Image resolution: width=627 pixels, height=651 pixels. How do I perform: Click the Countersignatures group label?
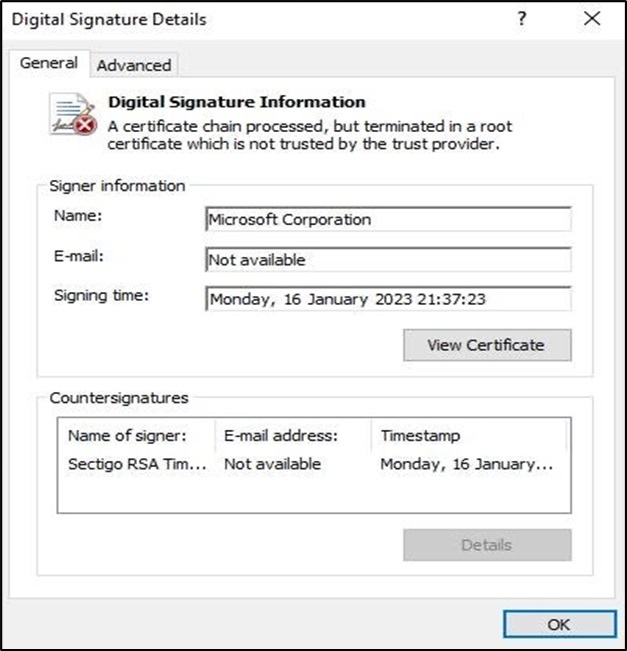point(119,398)
